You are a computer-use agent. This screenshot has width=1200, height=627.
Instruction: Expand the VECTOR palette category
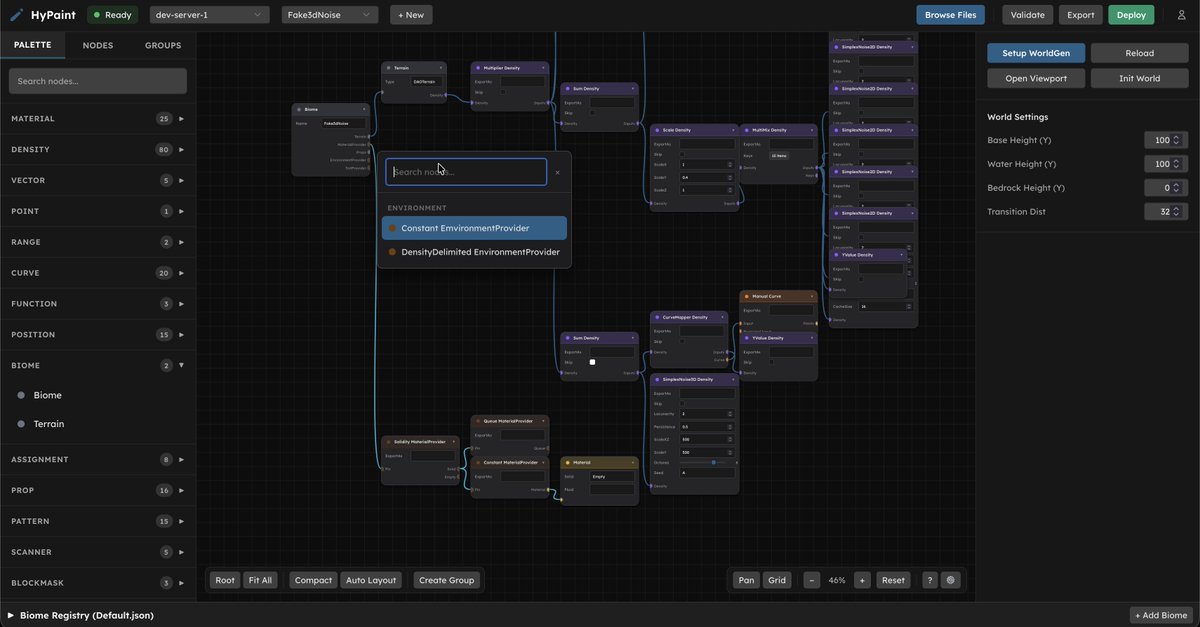[97, 181]
